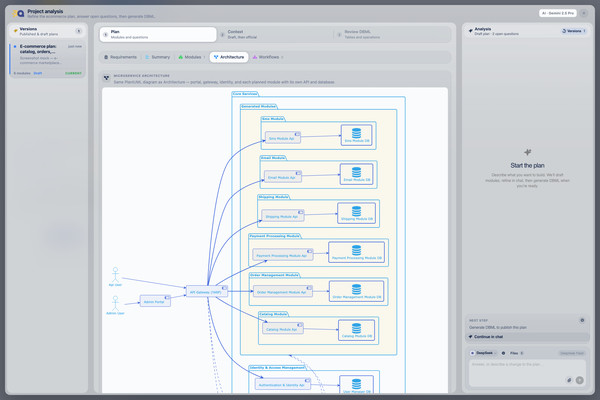The width and height of the screenshot is (600, 400).
Task: Go to the Review DBML step tab
Action: click(x=393, y=34)
